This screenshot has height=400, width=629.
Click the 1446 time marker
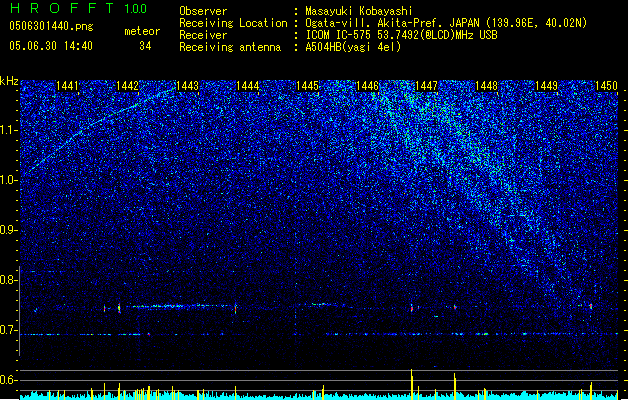(x=367, y=86)
